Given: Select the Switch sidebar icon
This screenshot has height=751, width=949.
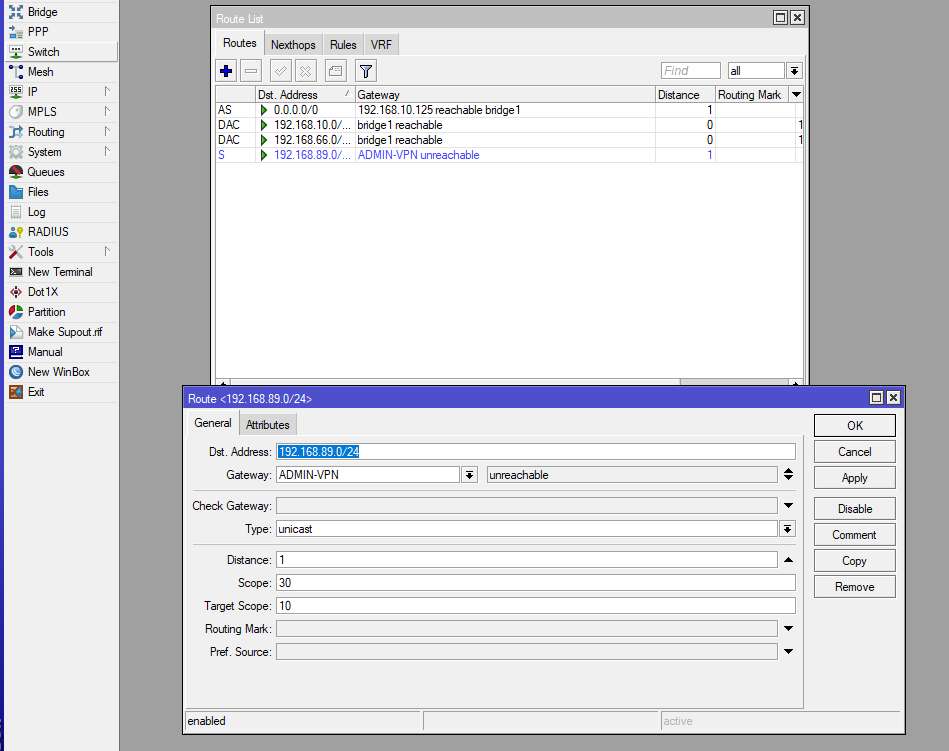Looking at the screenshot, I should point(16,51).
